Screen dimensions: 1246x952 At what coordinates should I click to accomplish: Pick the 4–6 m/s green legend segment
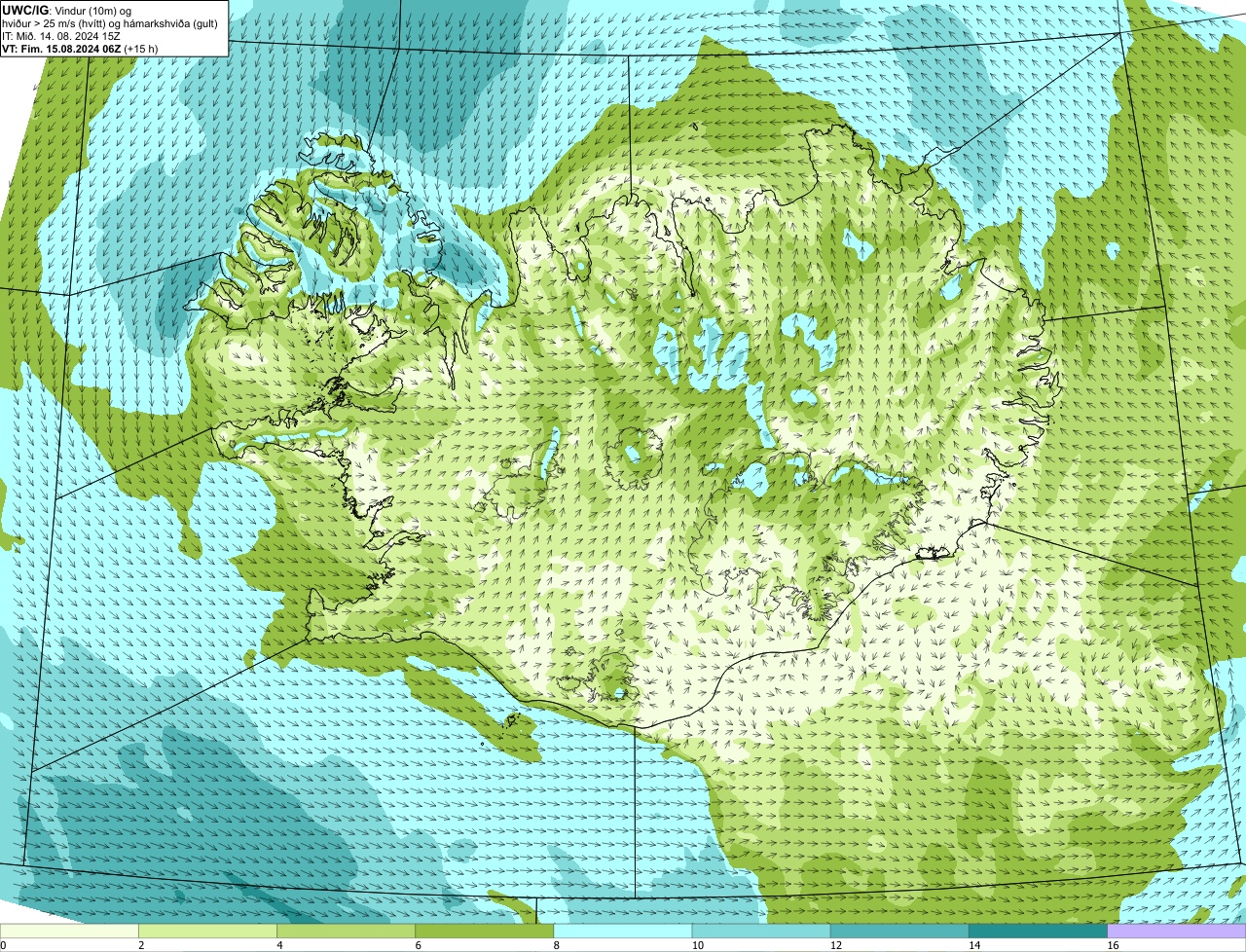click(347, 932)
